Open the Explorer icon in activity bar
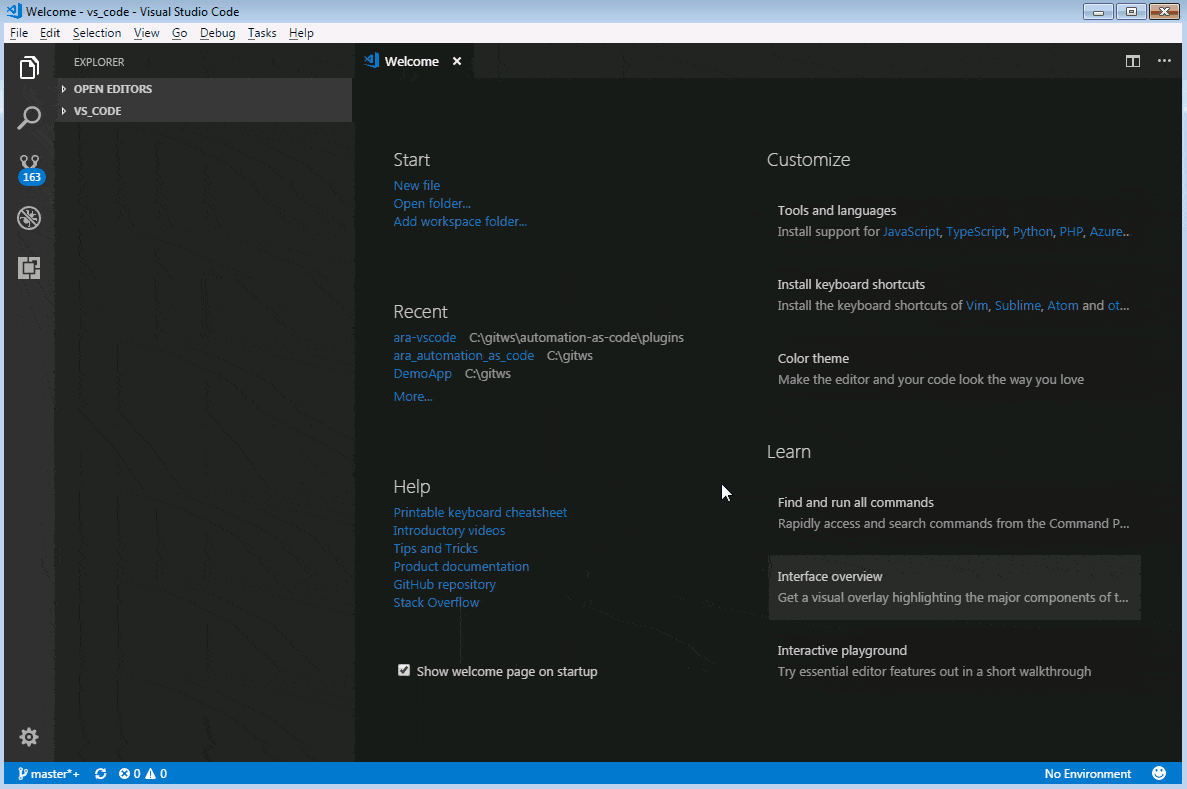This screenshot has height=789, width=1187. [29, 66]
